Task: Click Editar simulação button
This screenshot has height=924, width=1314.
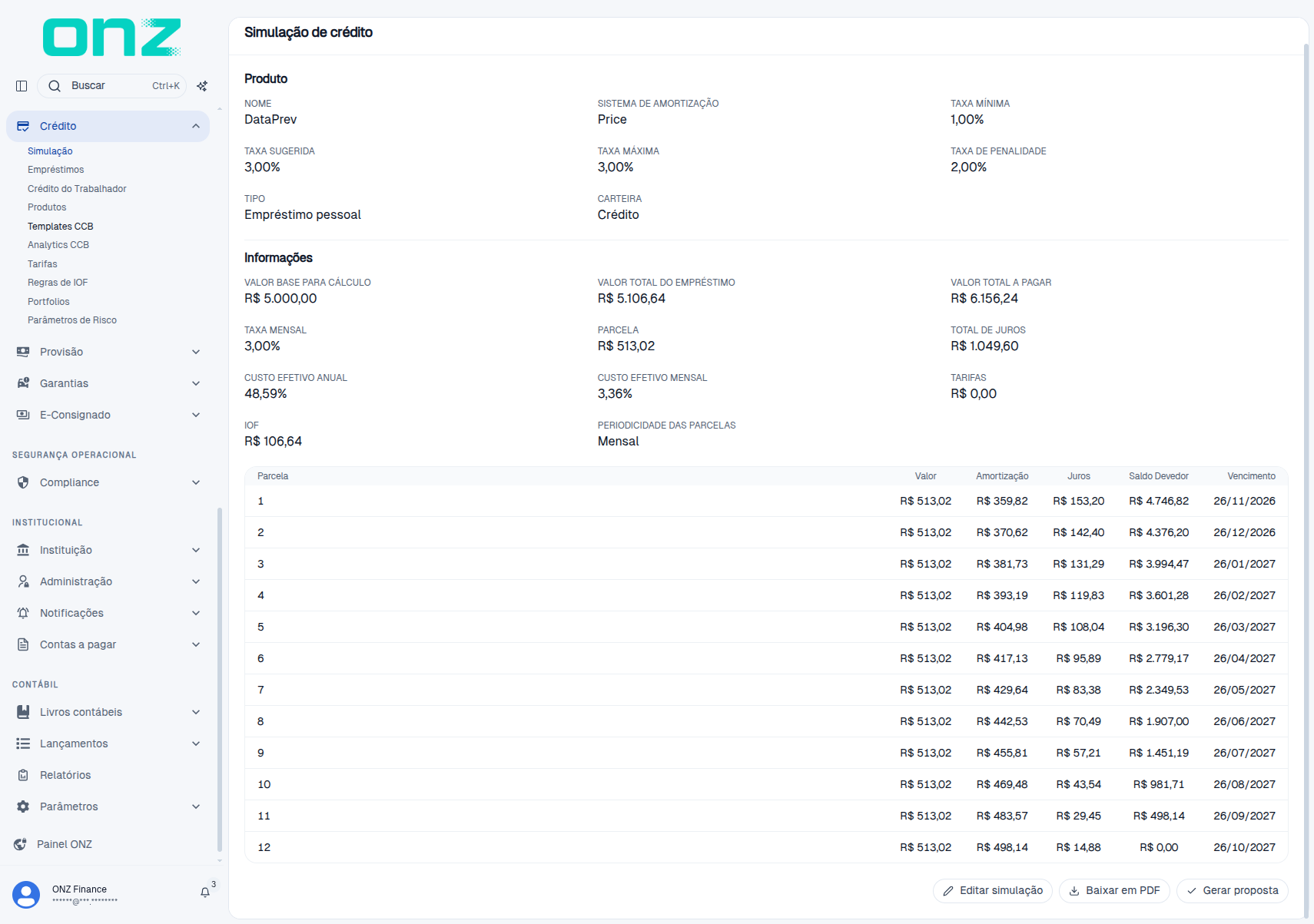Action: tap(993, 891)
